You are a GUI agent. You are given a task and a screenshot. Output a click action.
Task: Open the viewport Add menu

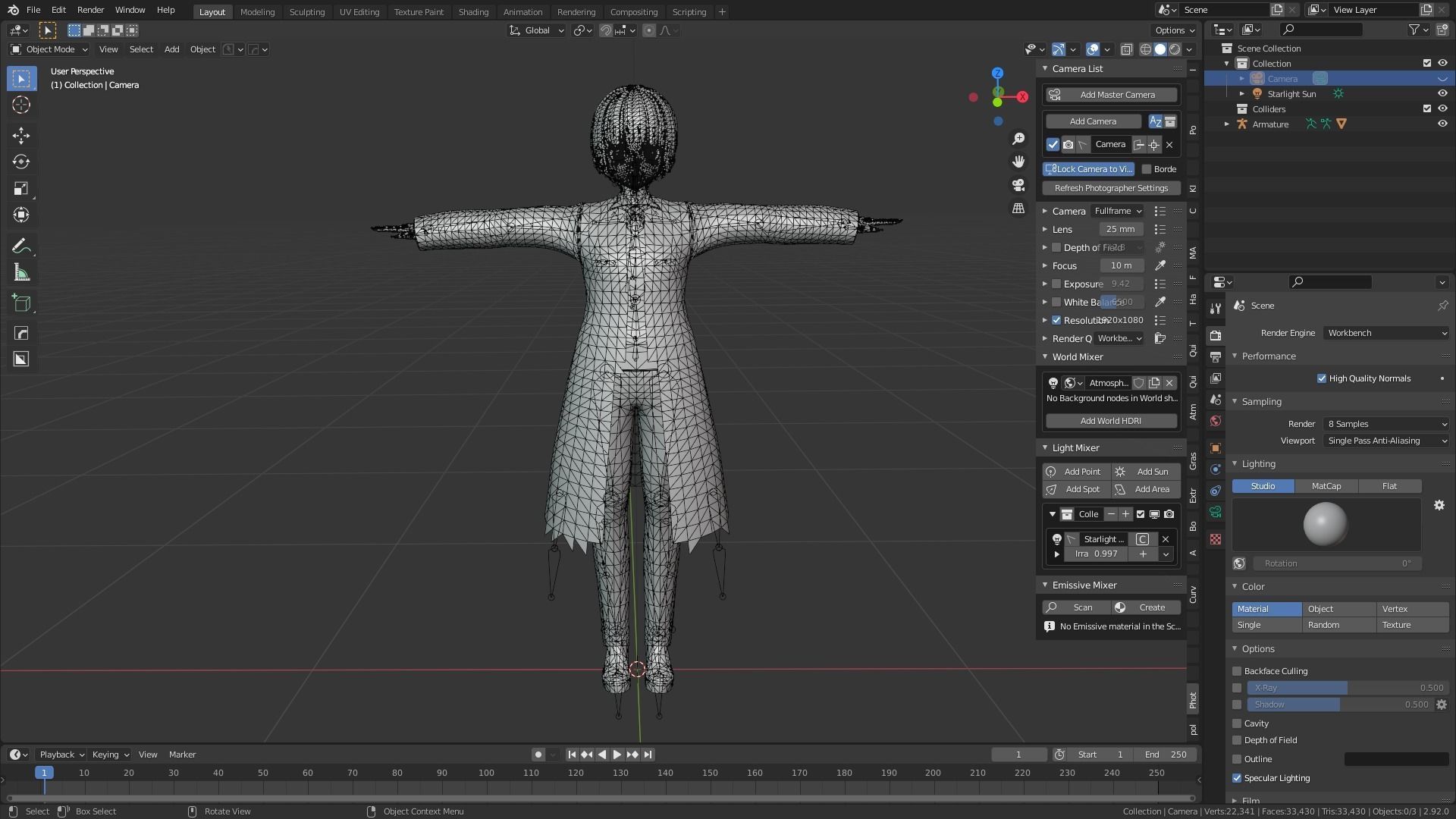point(172,49)
